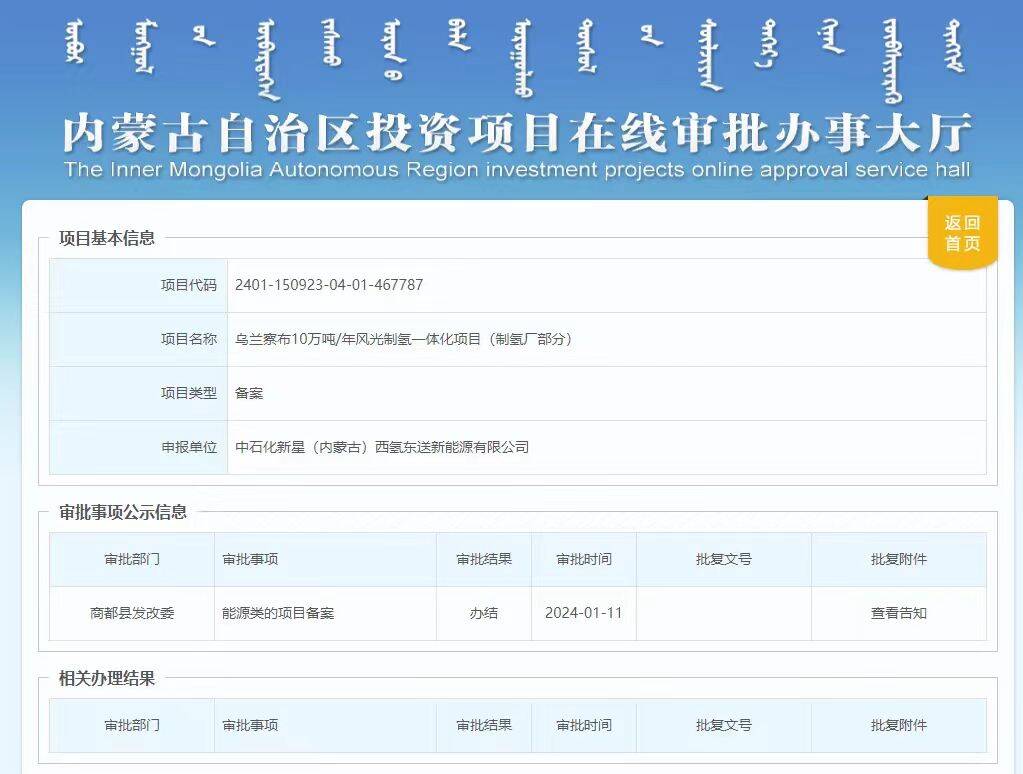Screen dimensions: 1023x774
Task: Click the 备案 project type value
Action: click(249, 393)
